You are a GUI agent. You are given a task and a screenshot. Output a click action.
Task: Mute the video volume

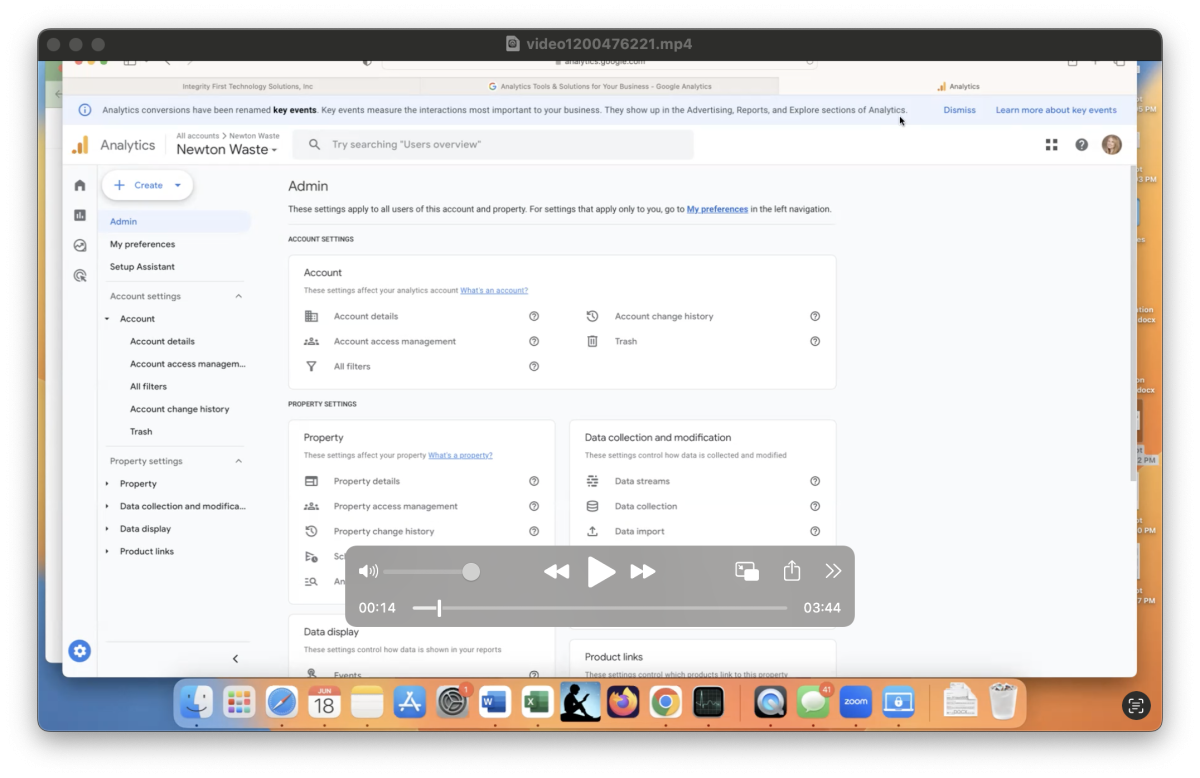pyautogui.click(x=368, y=571)
